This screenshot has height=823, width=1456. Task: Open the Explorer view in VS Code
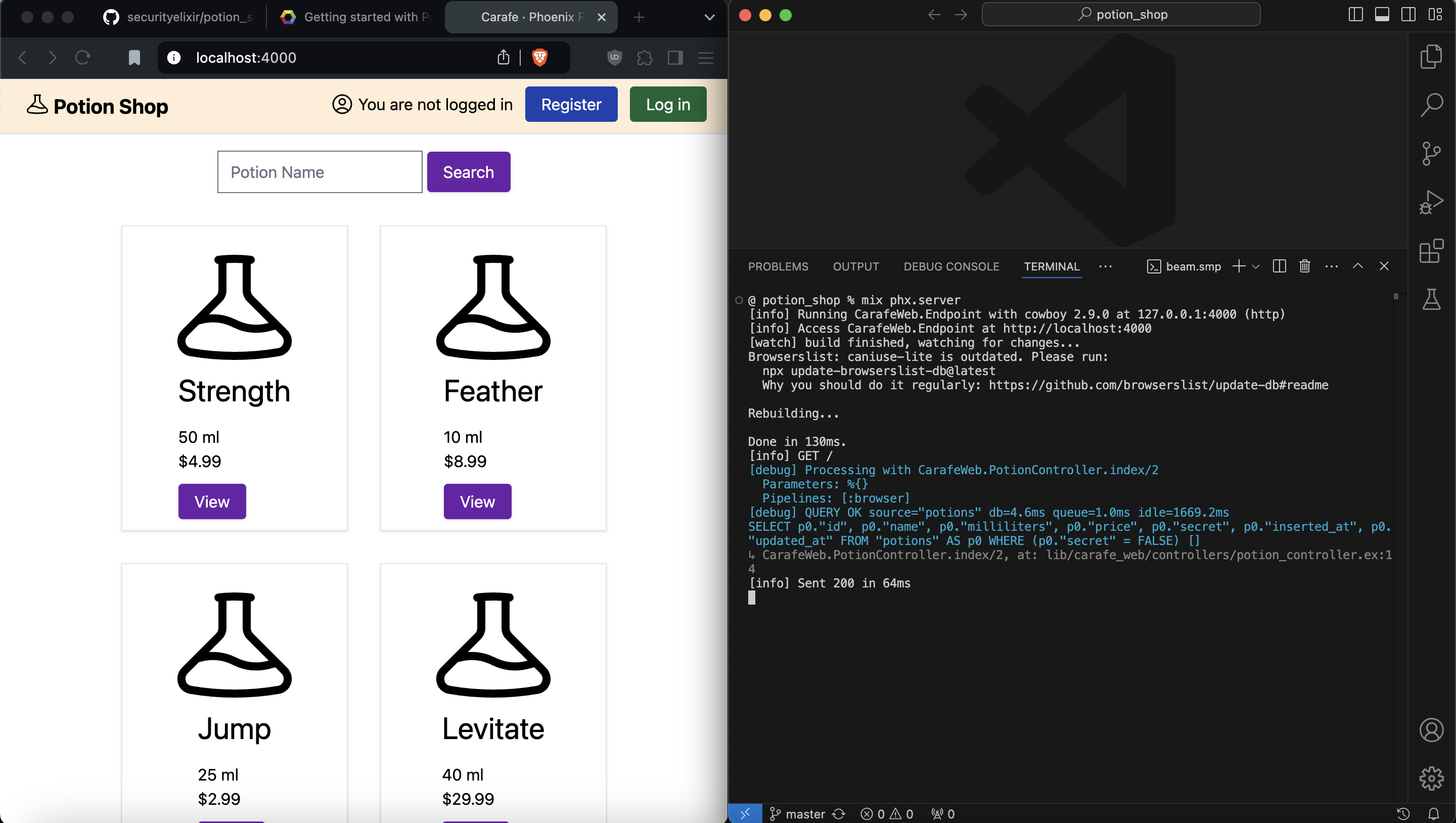click(x=1431, y=57)
